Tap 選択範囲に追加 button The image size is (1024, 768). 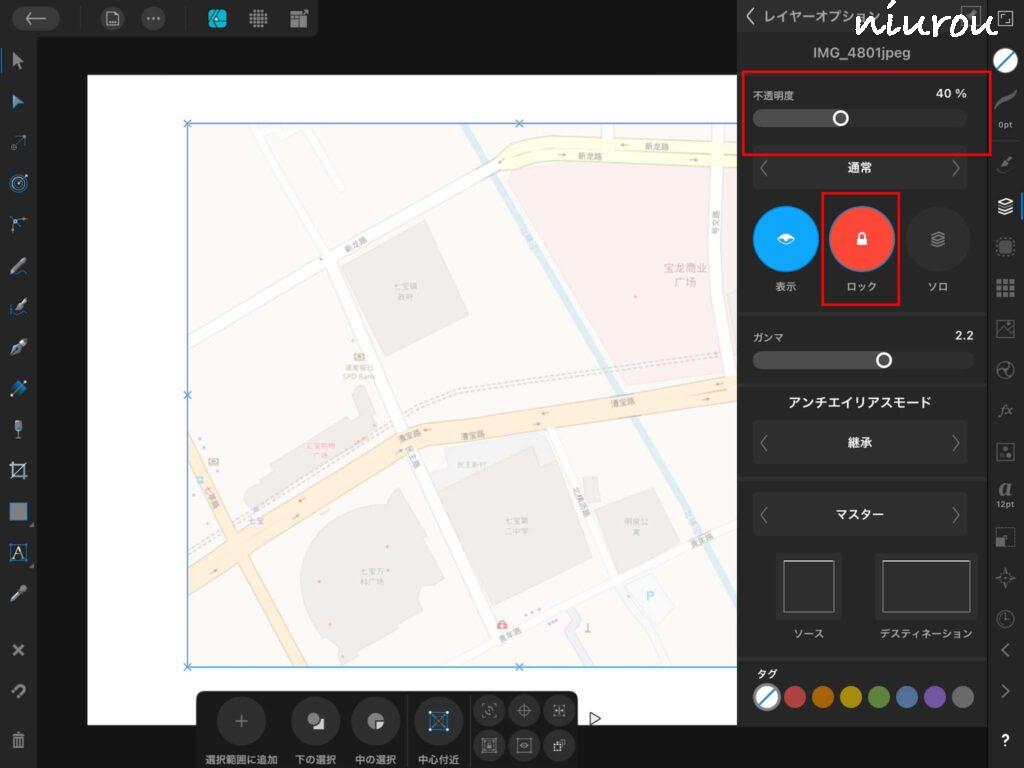[x=241, y=721]
